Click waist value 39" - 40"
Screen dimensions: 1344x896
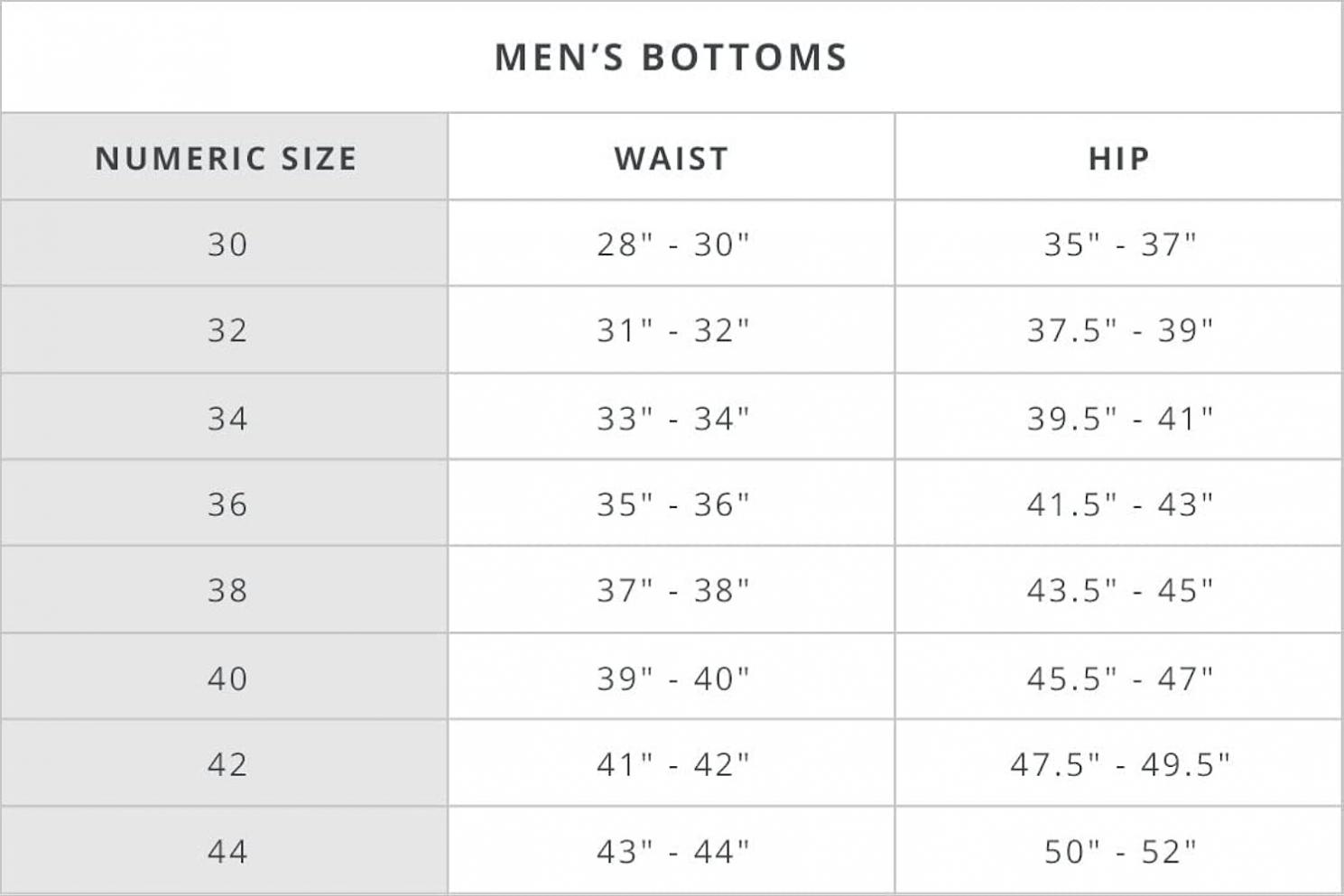[672, 678]
